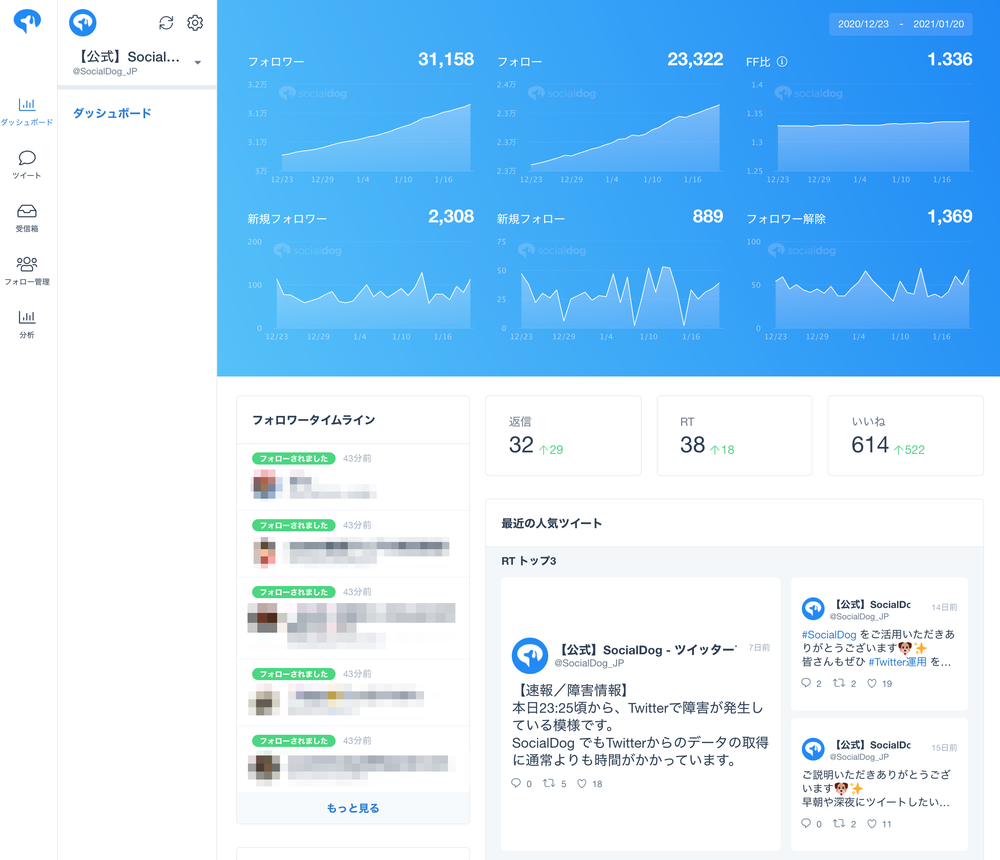Open the いいね stat card showing 614

coord(906,436)
